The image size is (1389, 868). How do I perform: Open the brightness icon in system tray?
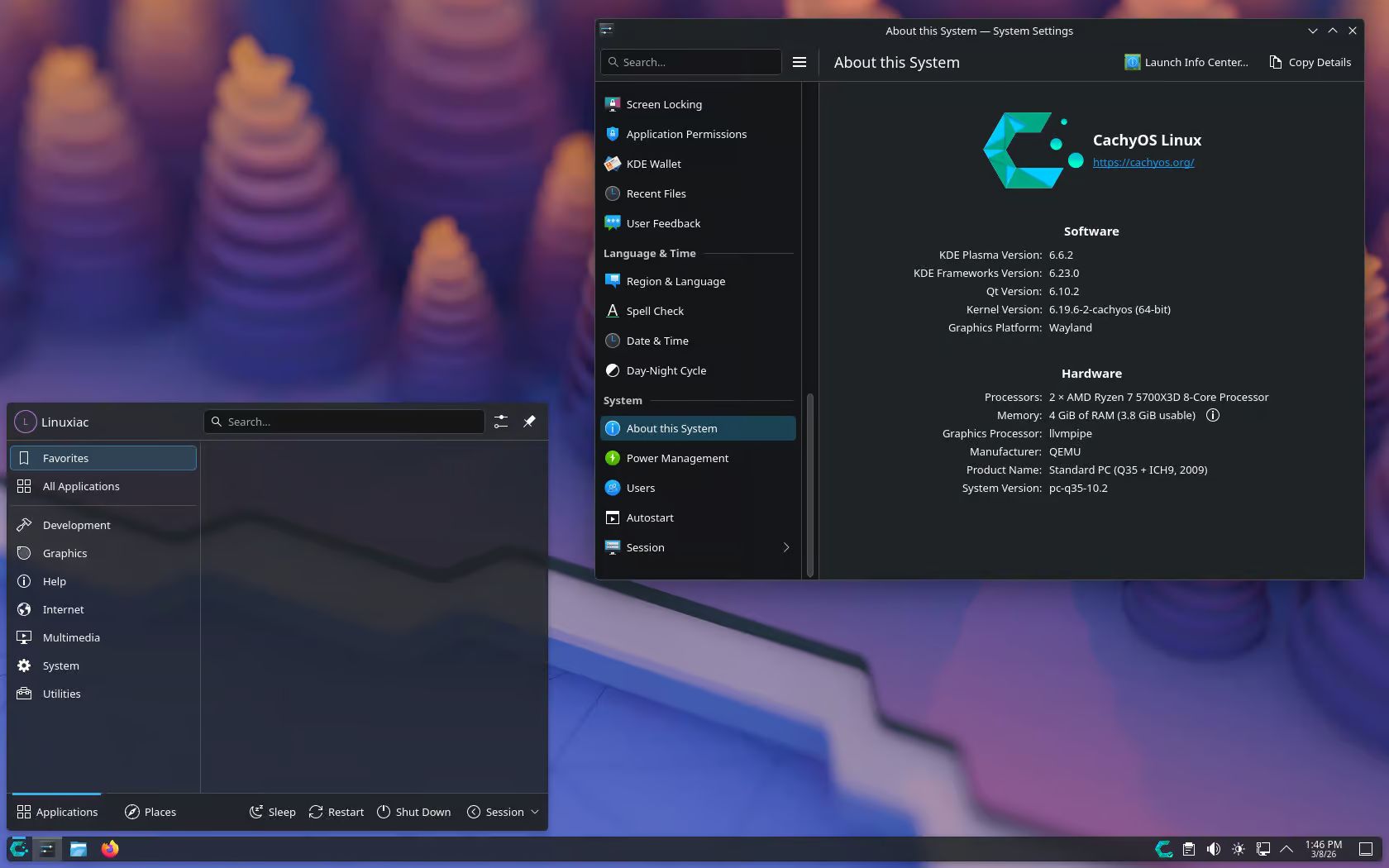(1238, 849)
